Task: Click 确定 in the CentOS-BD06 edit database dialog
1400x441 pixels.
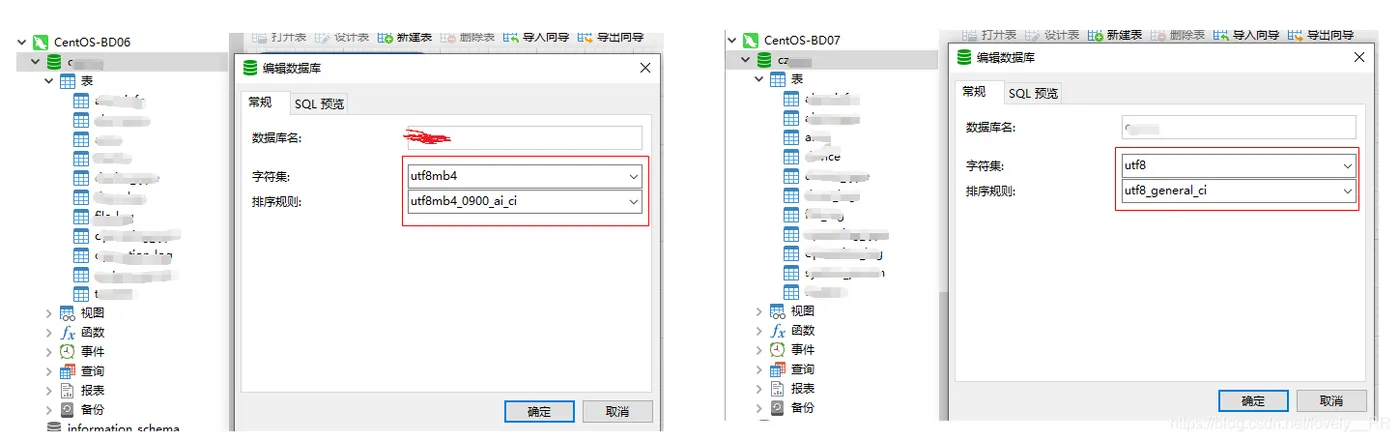Action: tap(538, 412)
